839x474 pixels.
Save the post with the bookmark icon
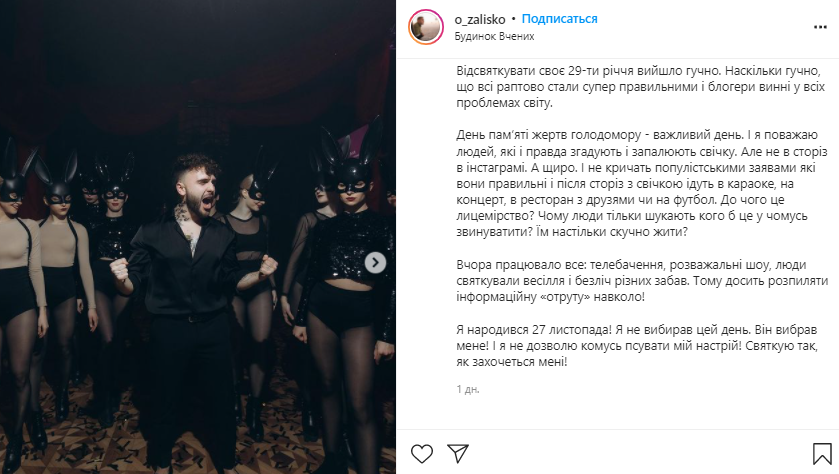pyautogui.click(x=822, y=454)
